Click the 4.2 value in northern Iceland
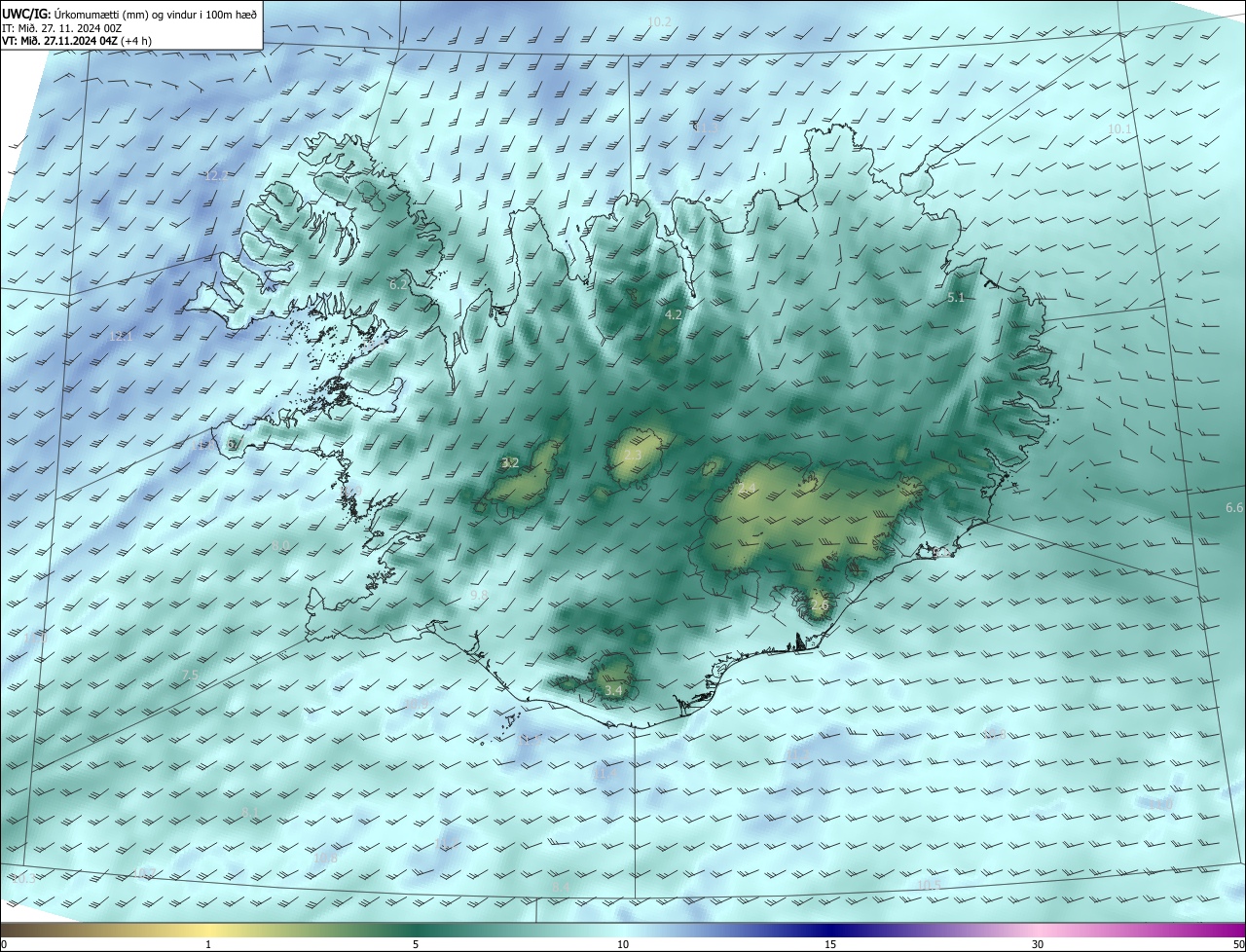 (674, 315)
